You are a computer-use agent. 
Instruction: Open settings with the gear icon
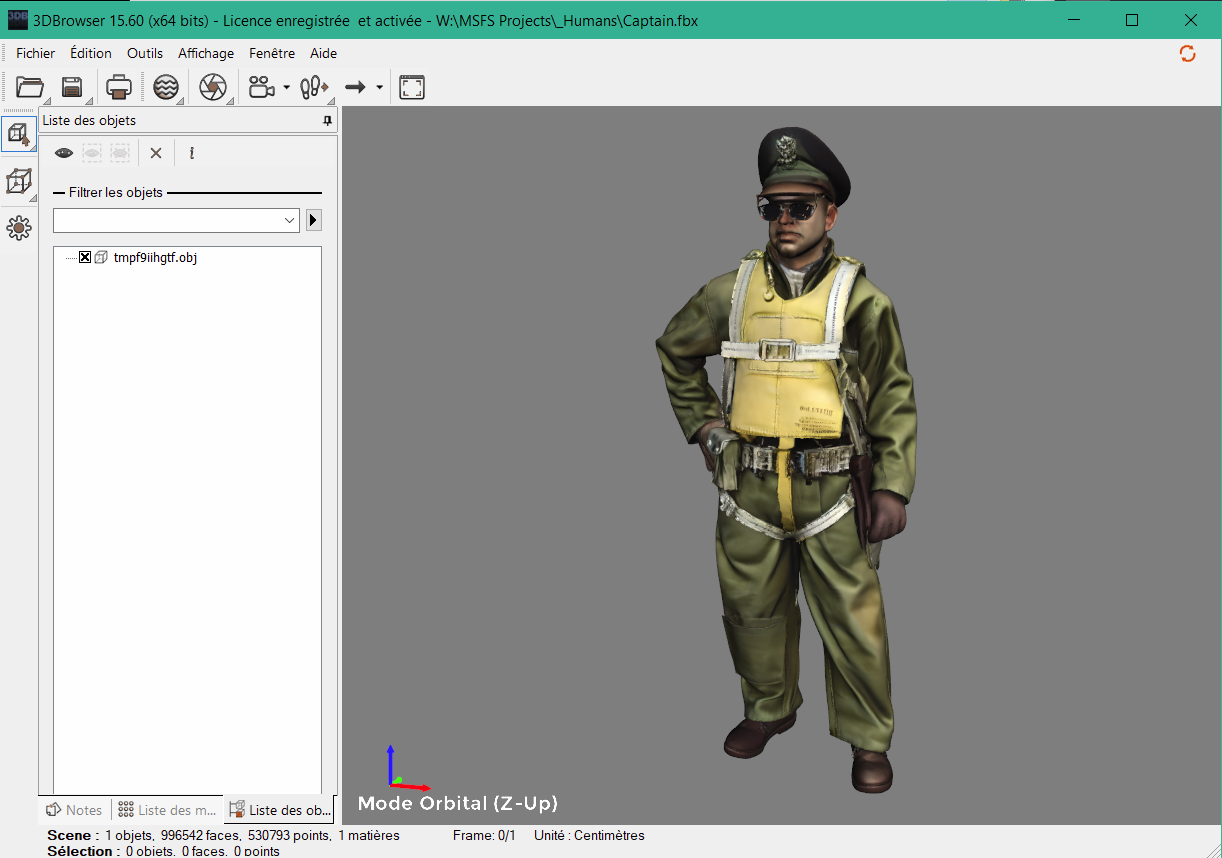tap(18, 228)
